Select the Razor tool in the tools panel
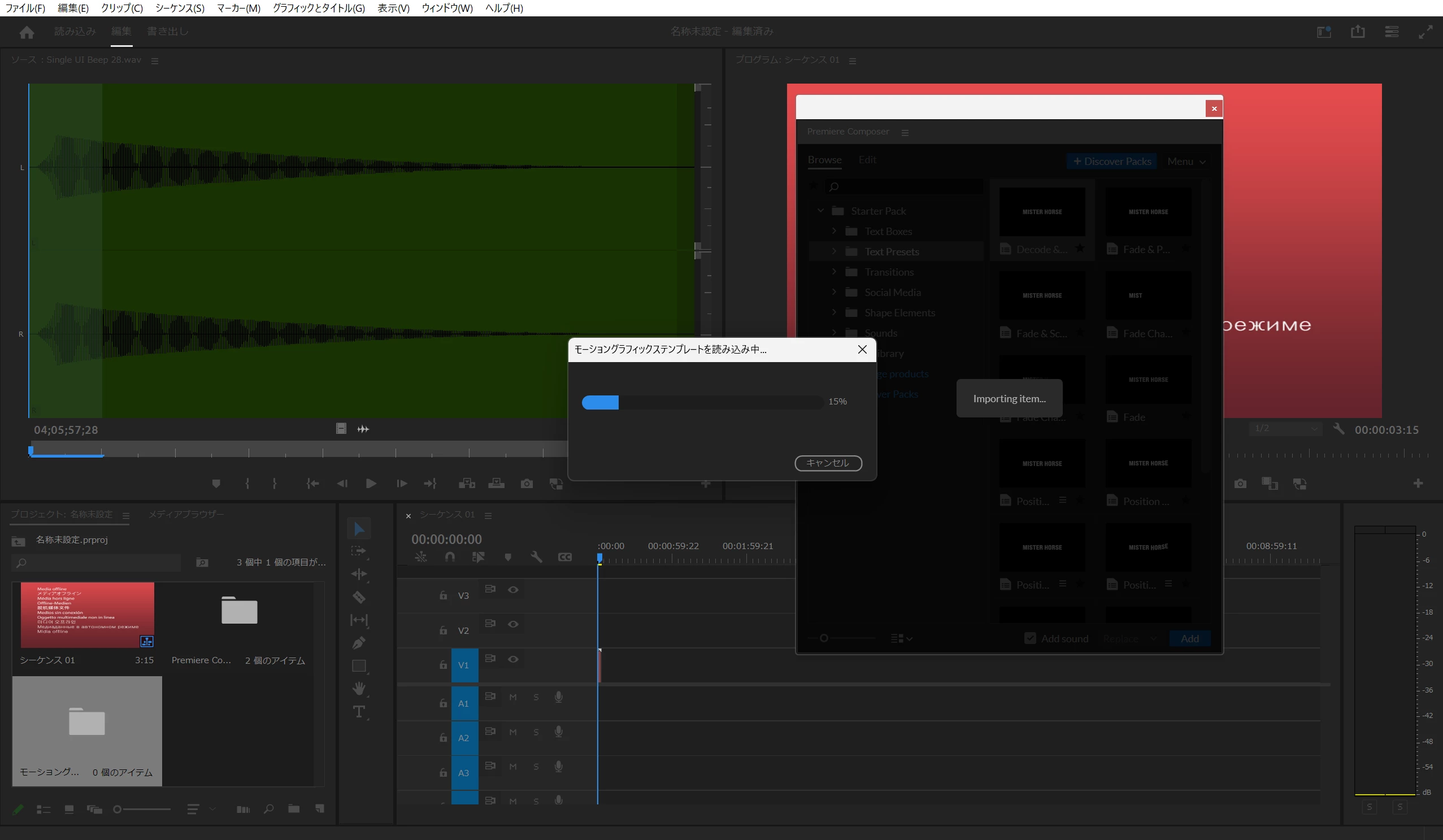This screenshot has width=1443, height=840. (x=359, y=597)
